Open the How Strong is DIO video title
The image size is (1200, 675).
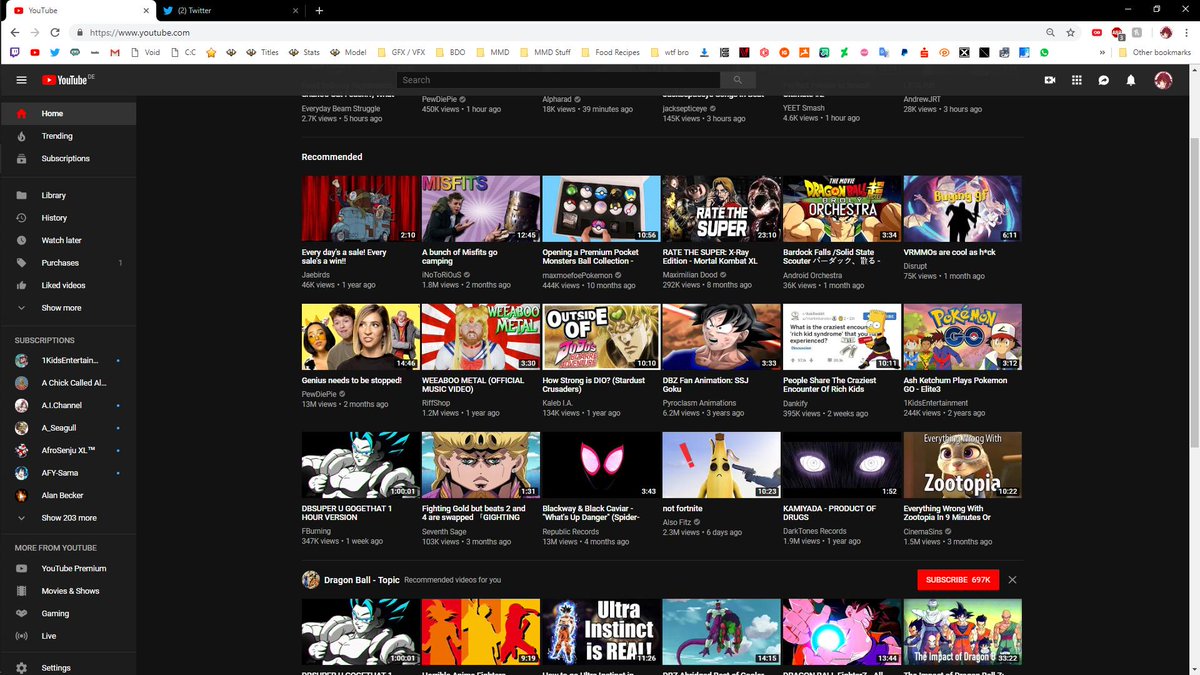click(x=596, y=386)
